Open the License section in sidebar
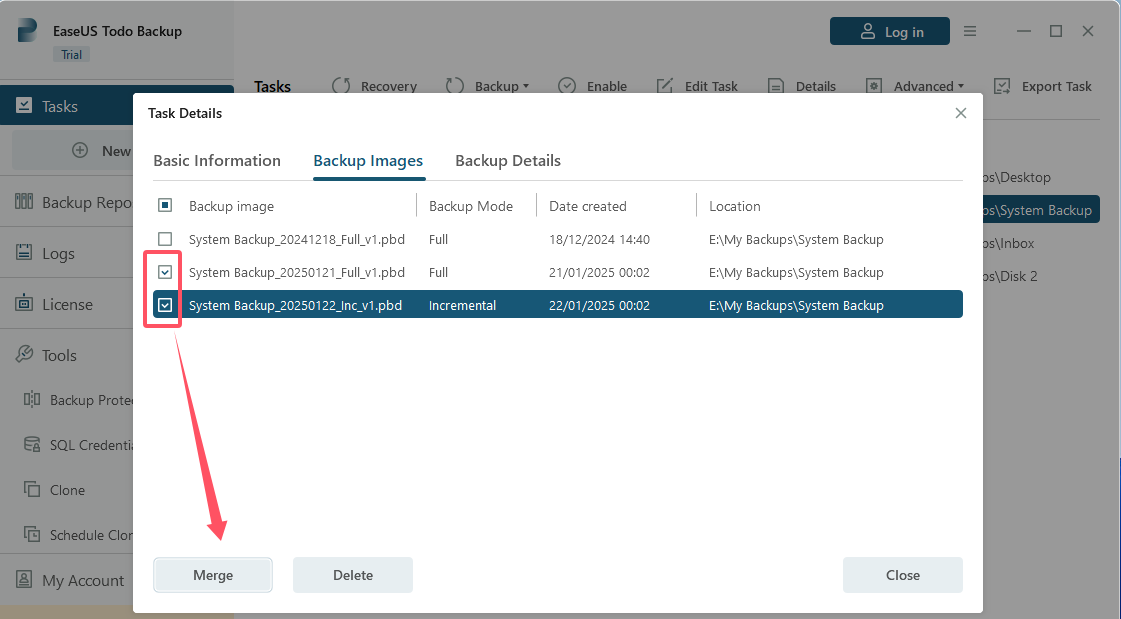This screenshot has width=1121, height=619. point(66,304)
